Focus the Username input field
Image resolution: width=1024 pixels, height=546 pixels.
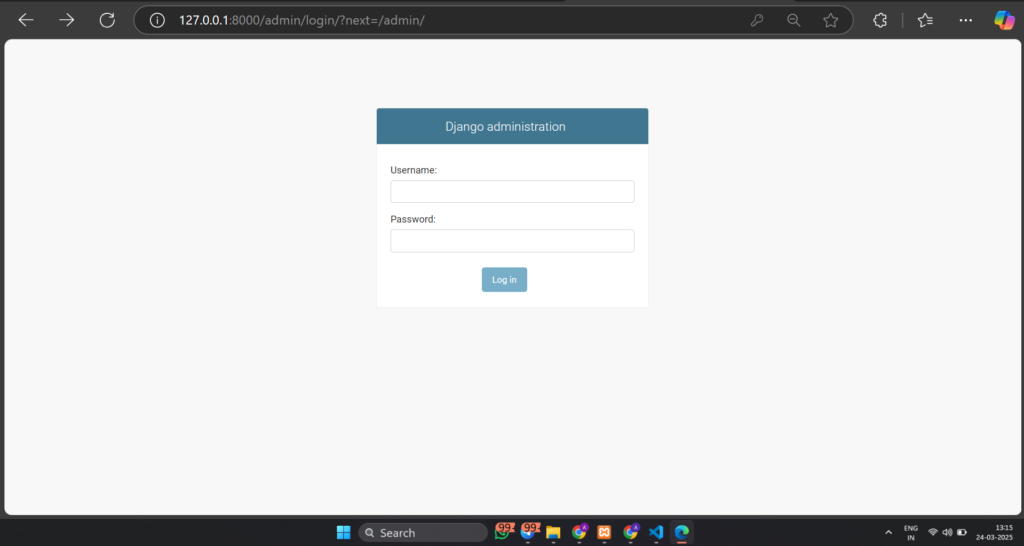point(512,191)
